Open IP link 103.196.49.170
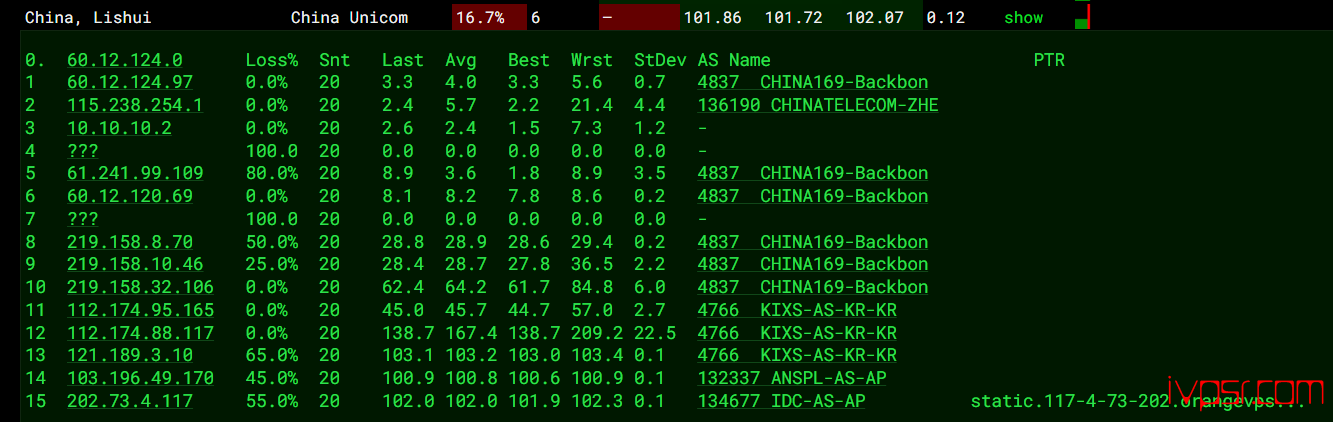Viewport: 1333px width, 422px height. 140,378
